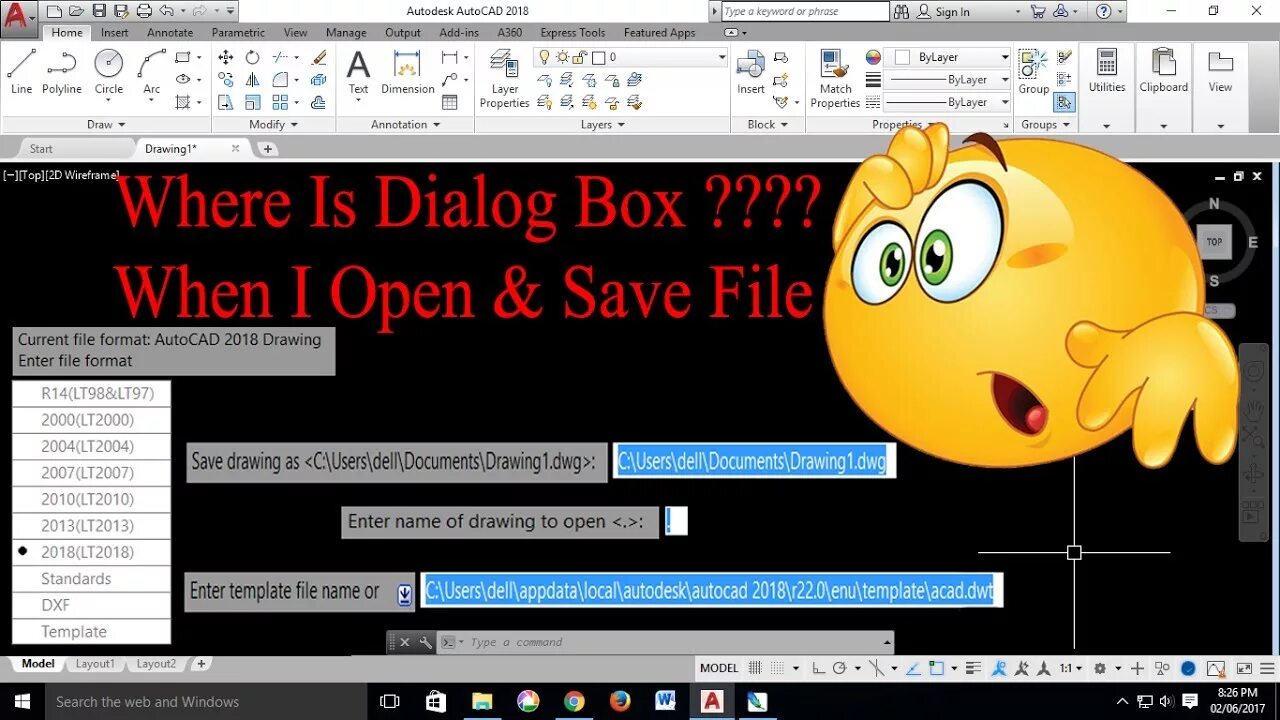Expand the Modify panel

[274, 124]
